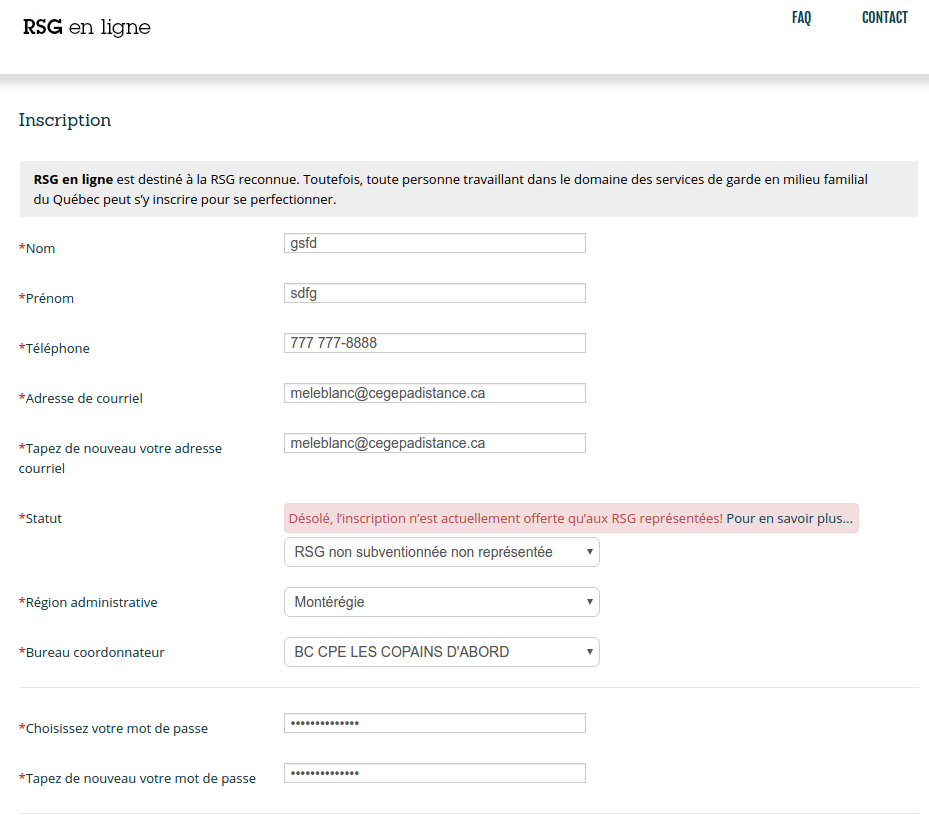Expand the Région administrative dropdown
Viewport: 929px width, 822px height.
[x=441, y=602]
